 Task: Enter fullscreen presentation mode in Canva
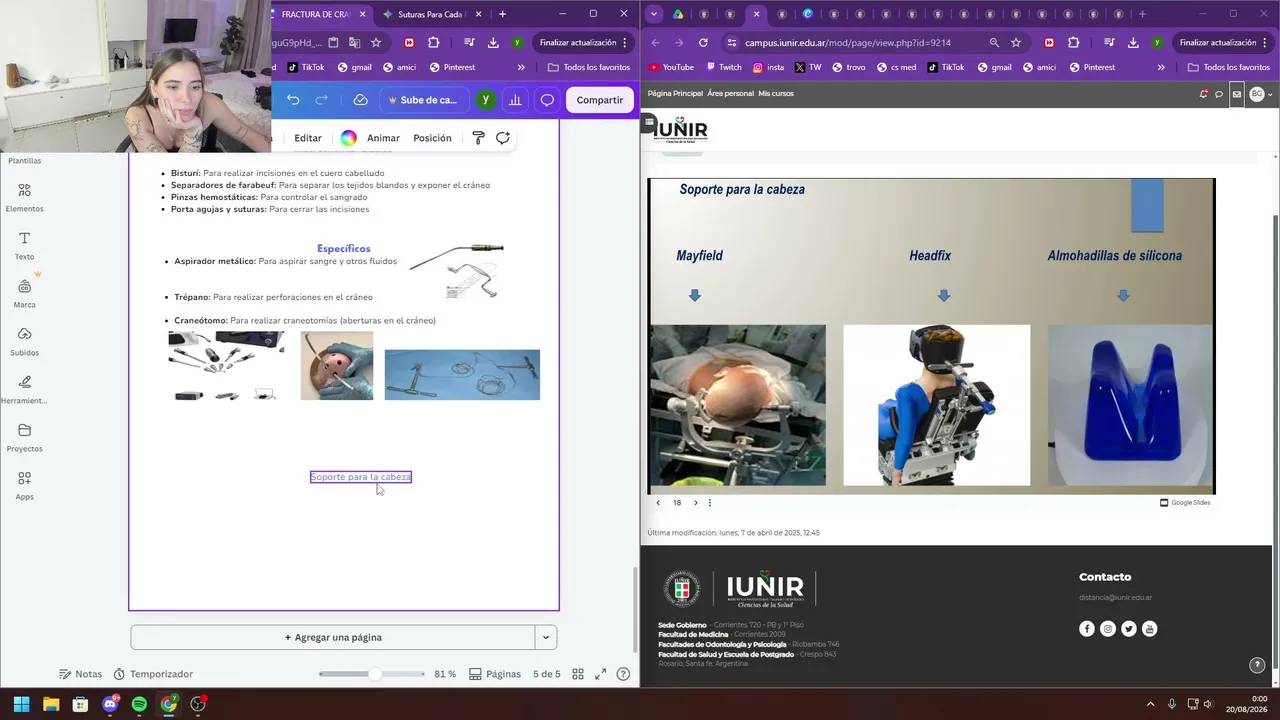(x=600, y=674)
